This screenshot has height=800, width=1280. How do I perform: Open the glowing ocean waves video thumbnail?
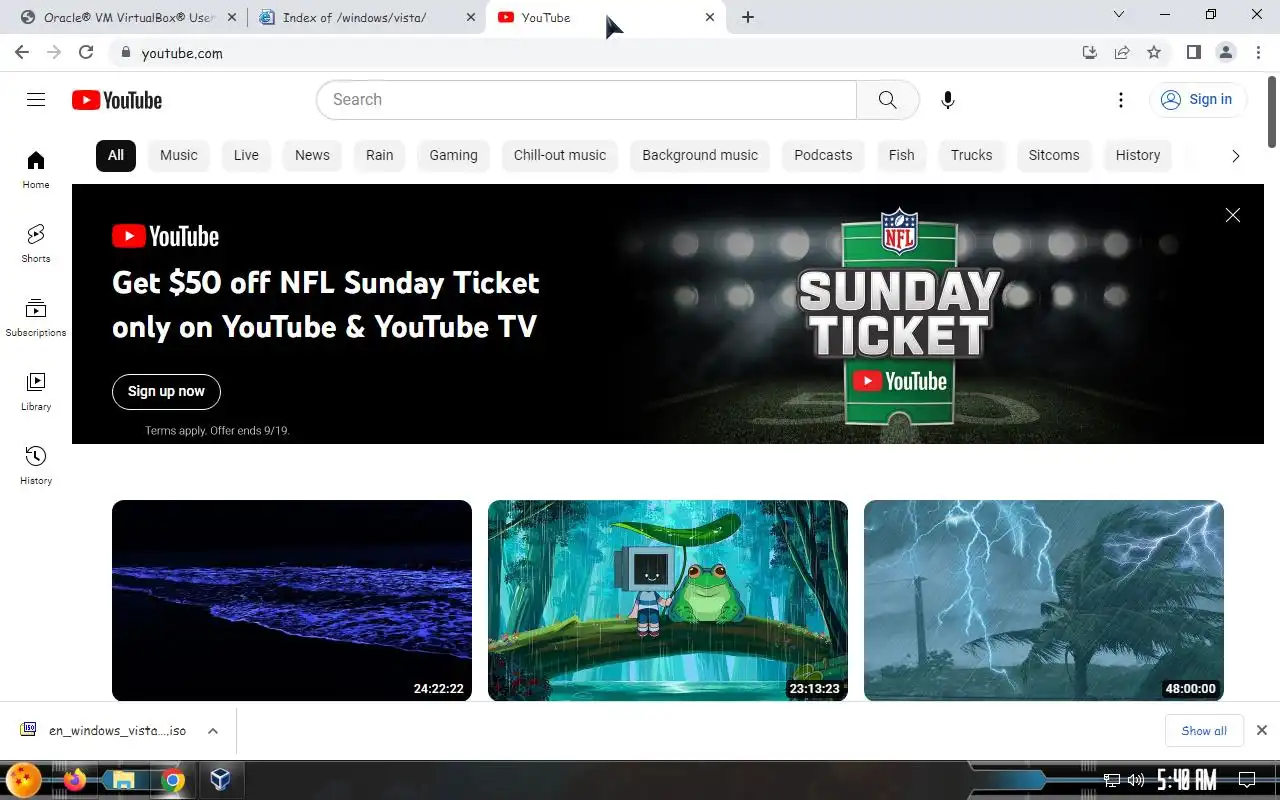pos(292,600)
